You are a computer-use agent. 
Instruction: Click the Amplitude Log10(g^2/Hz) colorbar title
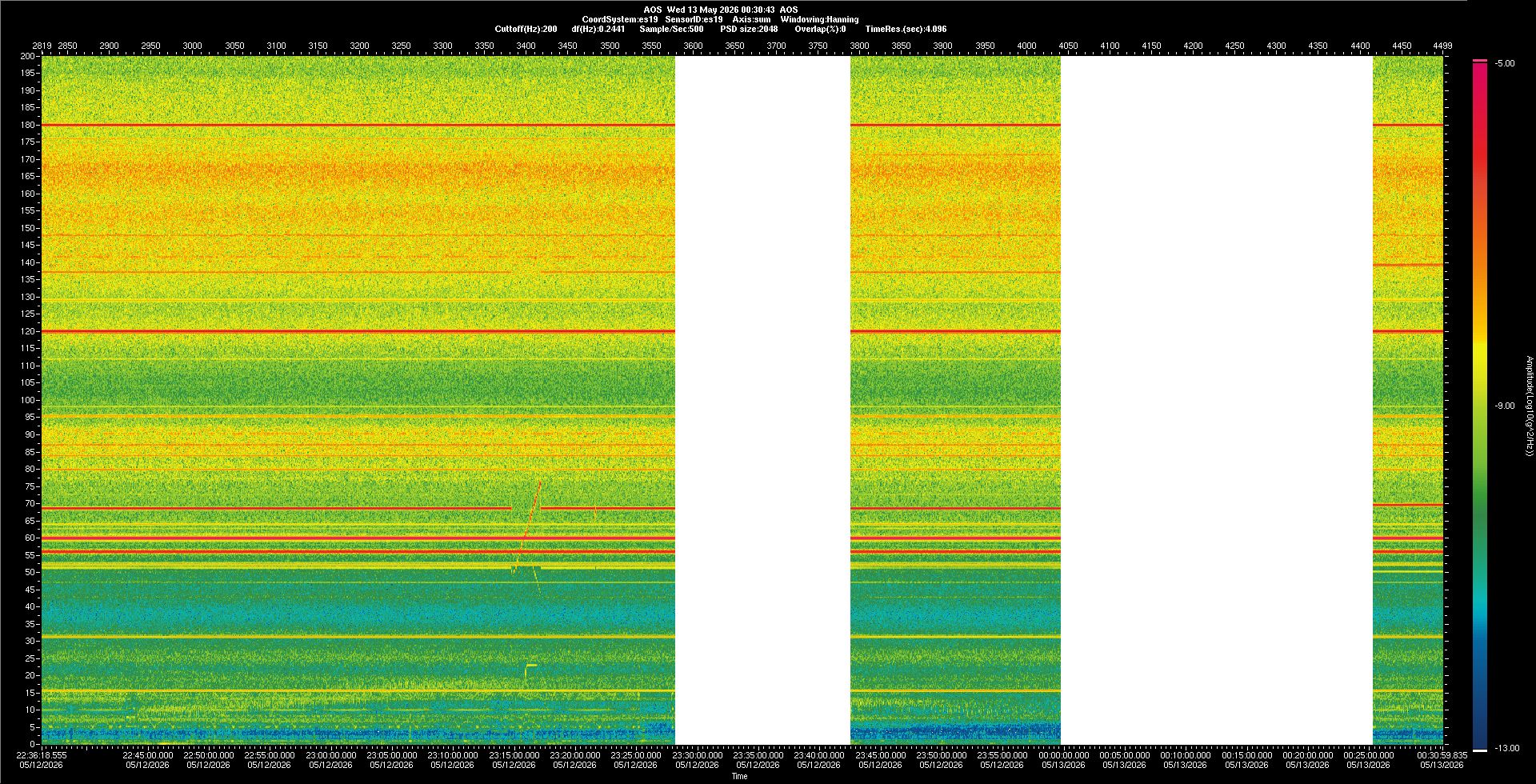1529,406
